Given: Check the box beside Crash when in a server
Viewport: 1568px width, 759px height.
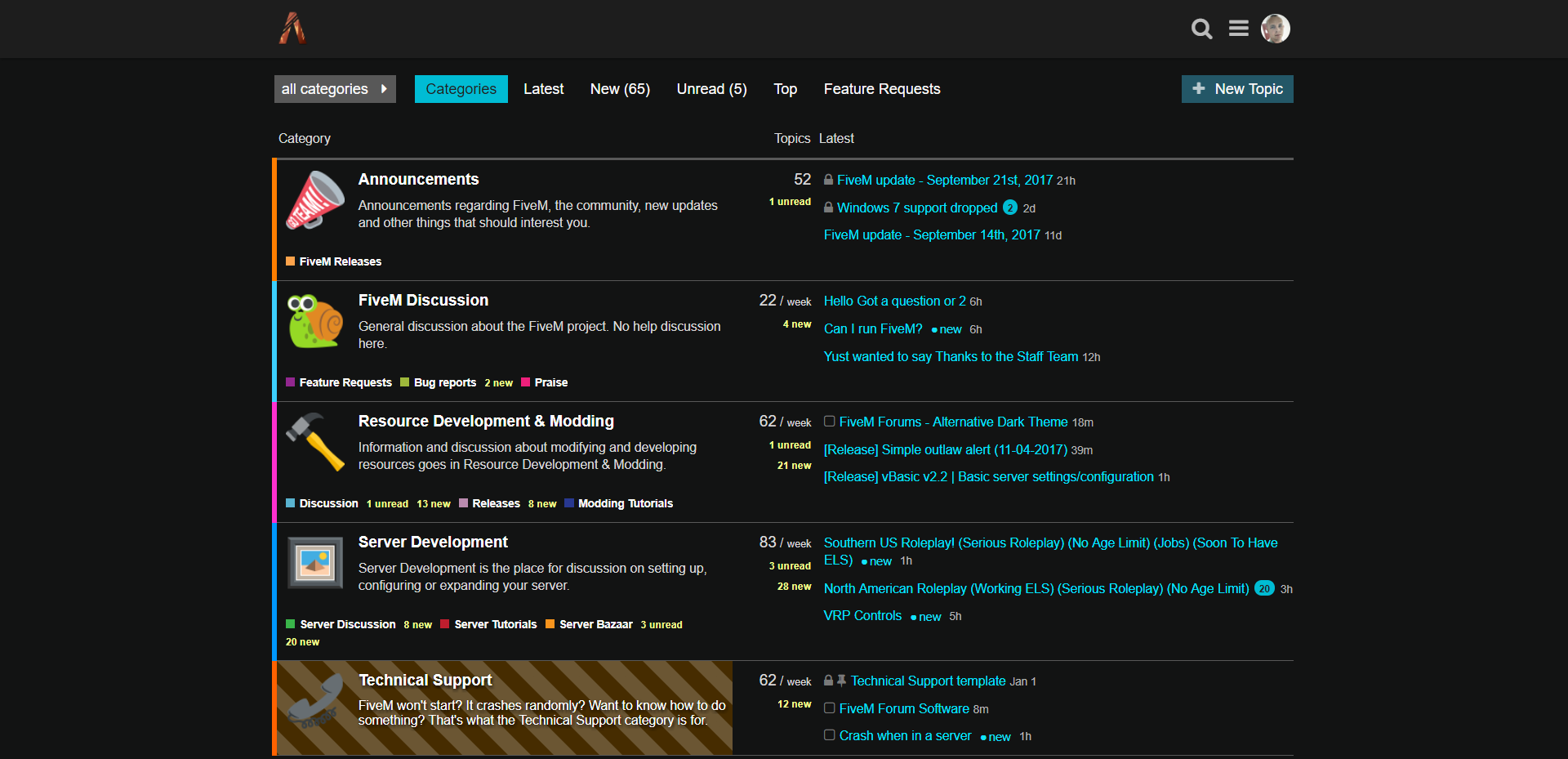Looking at the screenshot, I should (x=829, y=735).
